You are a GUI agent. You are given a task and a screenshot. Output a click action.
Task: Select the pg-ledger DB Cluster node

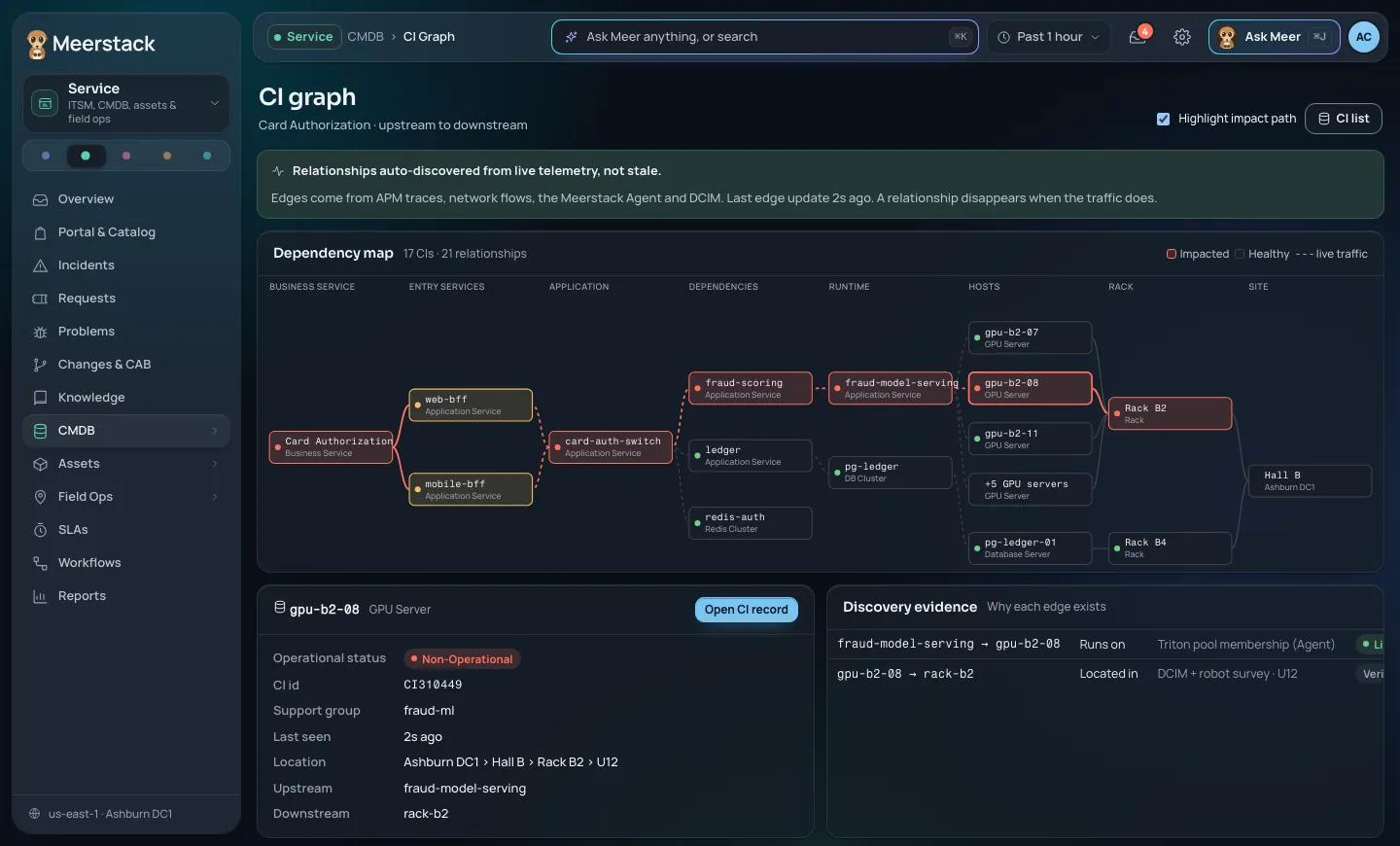891,473
